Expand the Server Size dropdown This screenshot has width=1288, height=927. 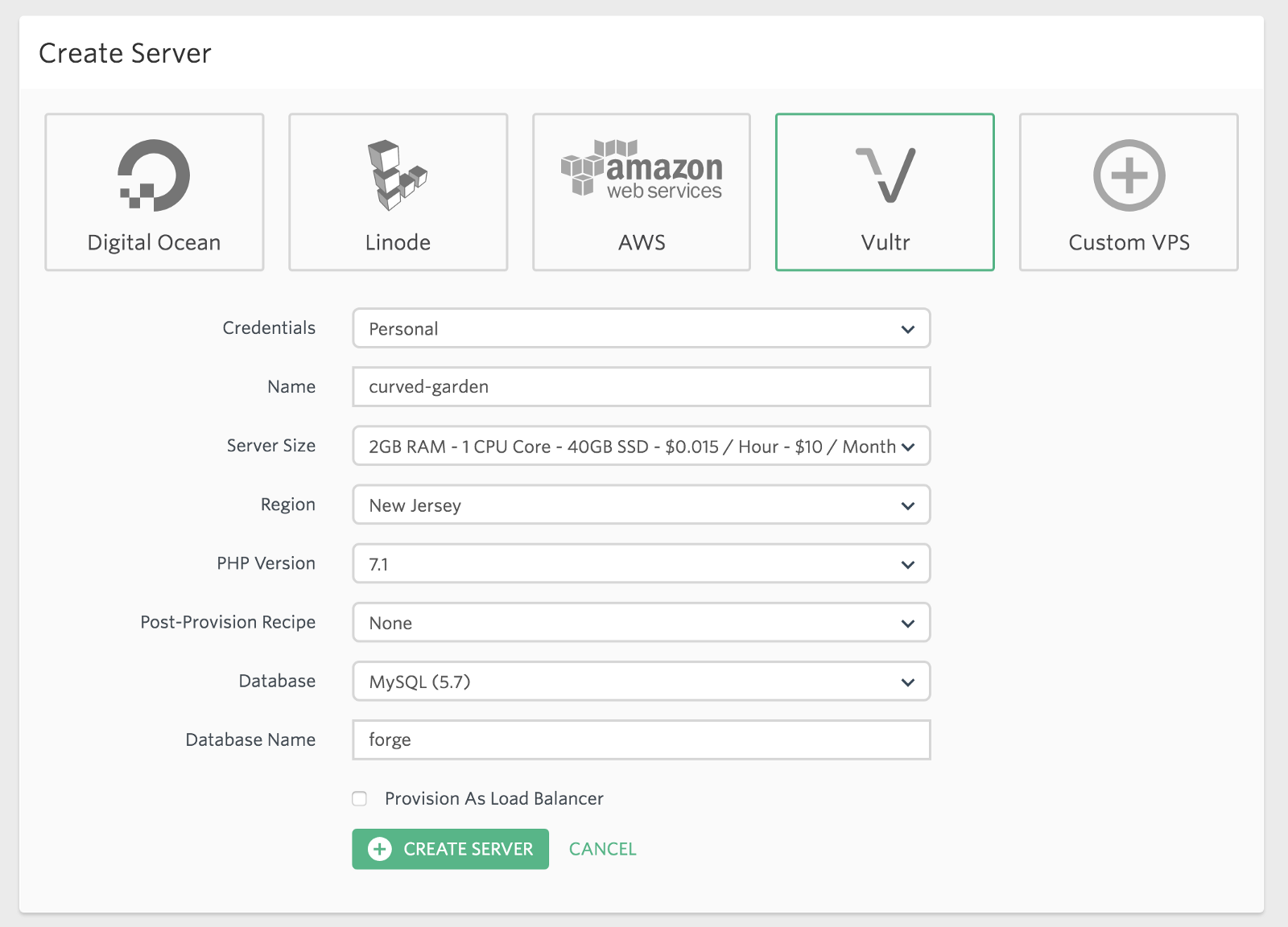tap(642, 446)
